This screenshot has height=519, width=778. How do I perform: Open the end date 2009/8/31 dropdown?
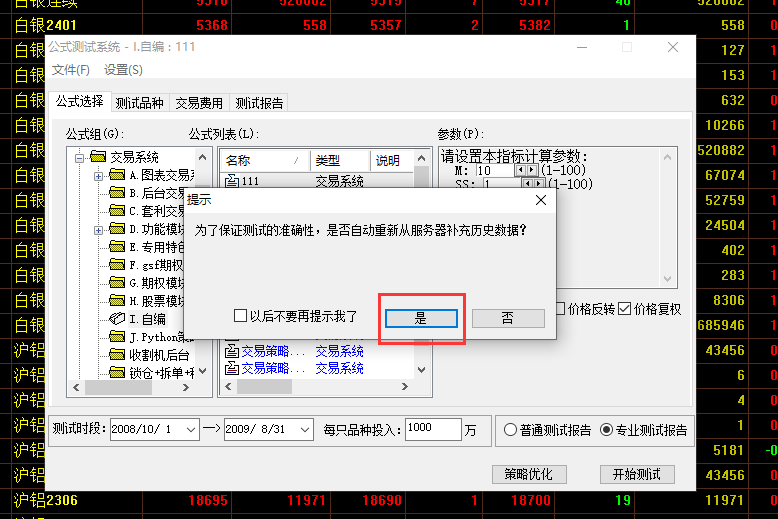click(305, 430)
